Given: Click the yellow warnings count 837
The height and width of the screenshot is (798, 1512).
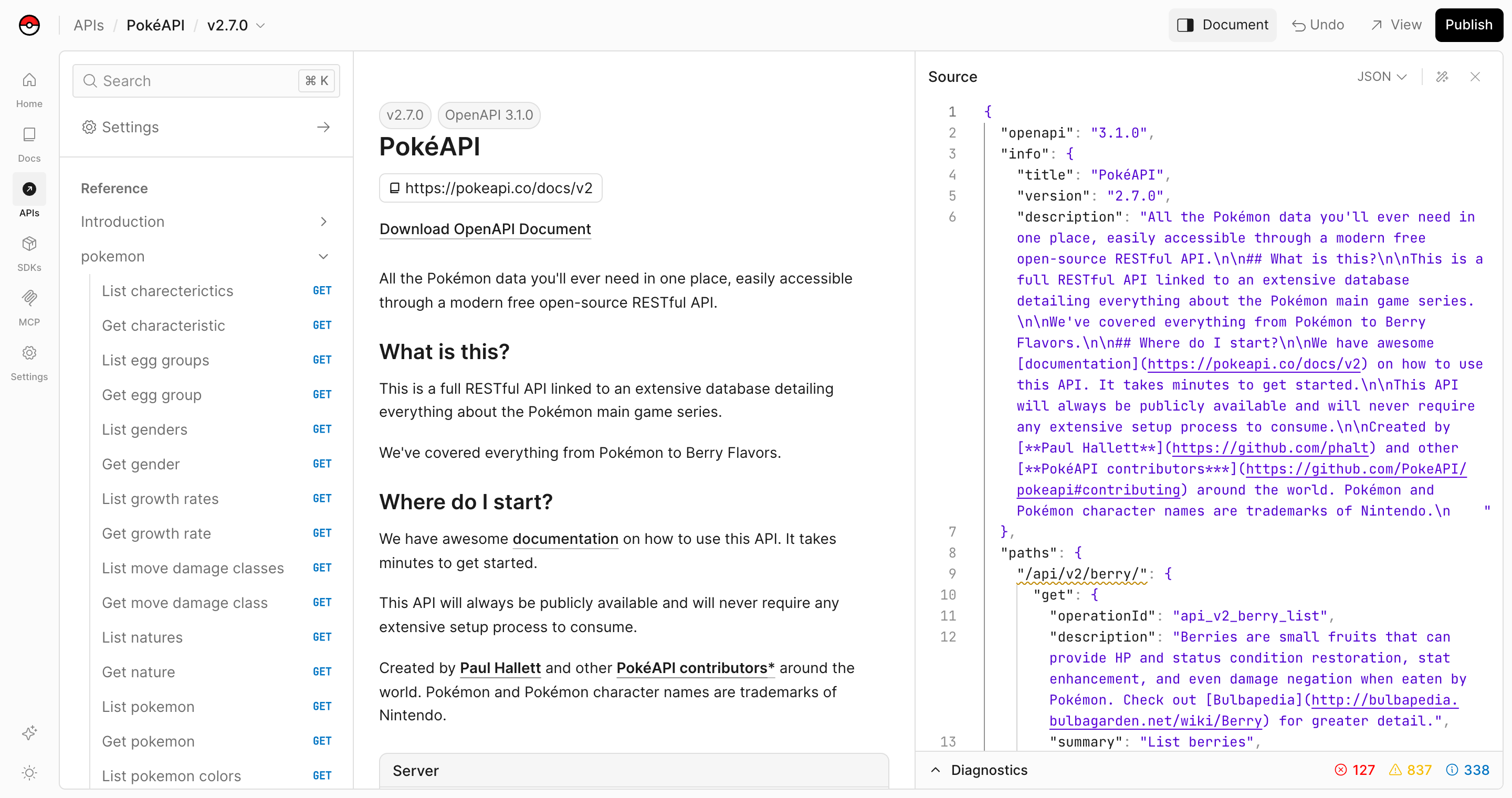Looking at the screenshot, I should [x=1410, y=770].
